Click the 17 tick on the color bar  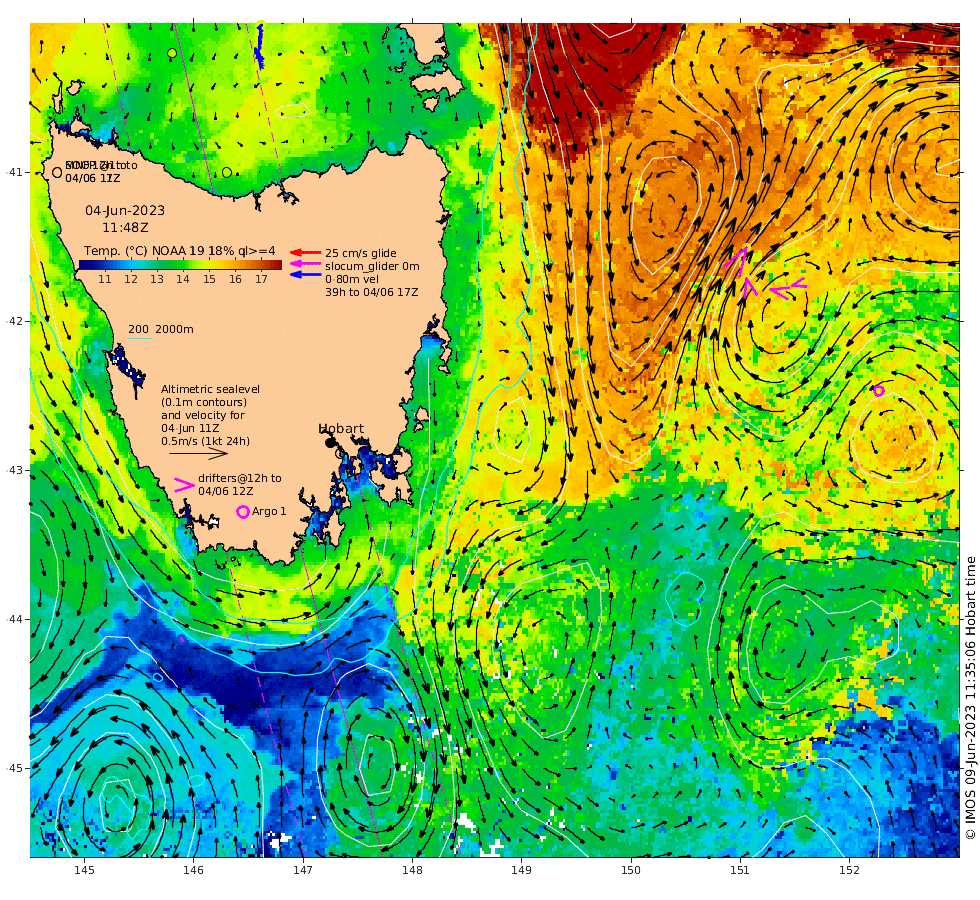click(261, 279)
